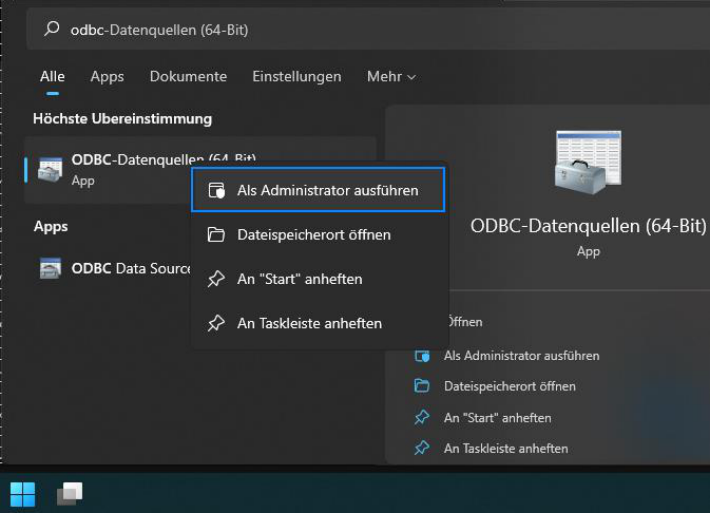Click the blue pin icon beside An "Start" anheften in preview pane
Screen dimensions: 710x513
[x=422, y=417]
